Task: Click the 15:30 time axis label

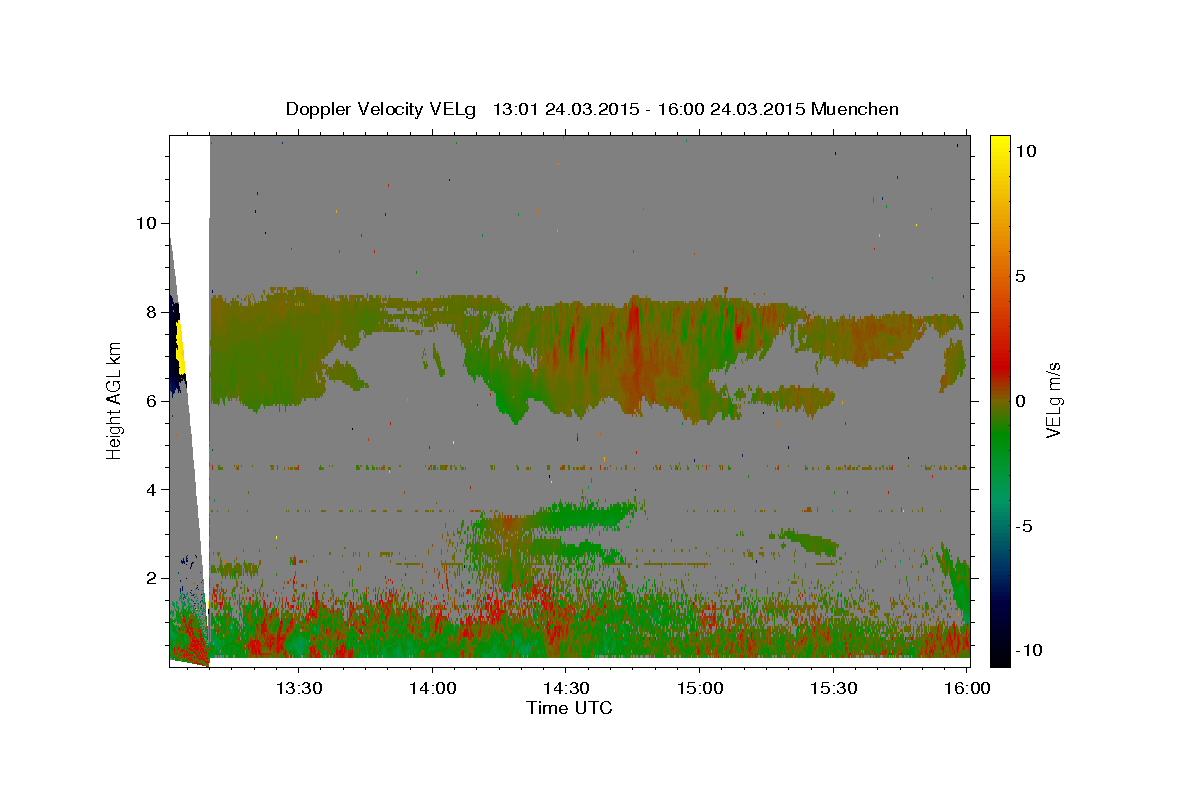Action: pyautogui.click(x=832, y=688)
